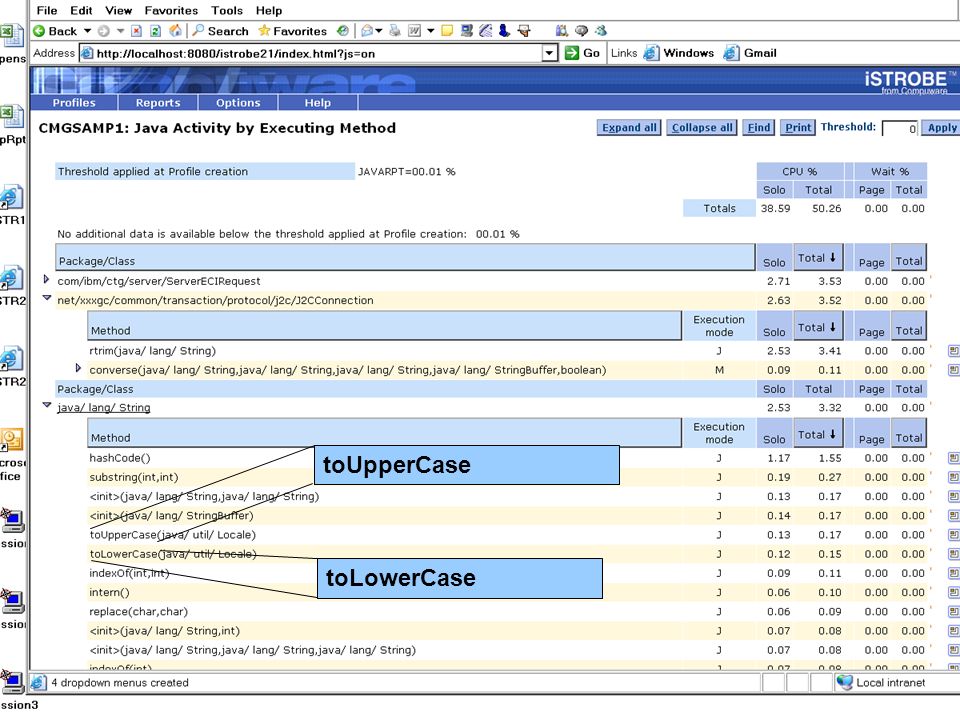Click the Find button
The image size is (960, 720).
point(759,127)
